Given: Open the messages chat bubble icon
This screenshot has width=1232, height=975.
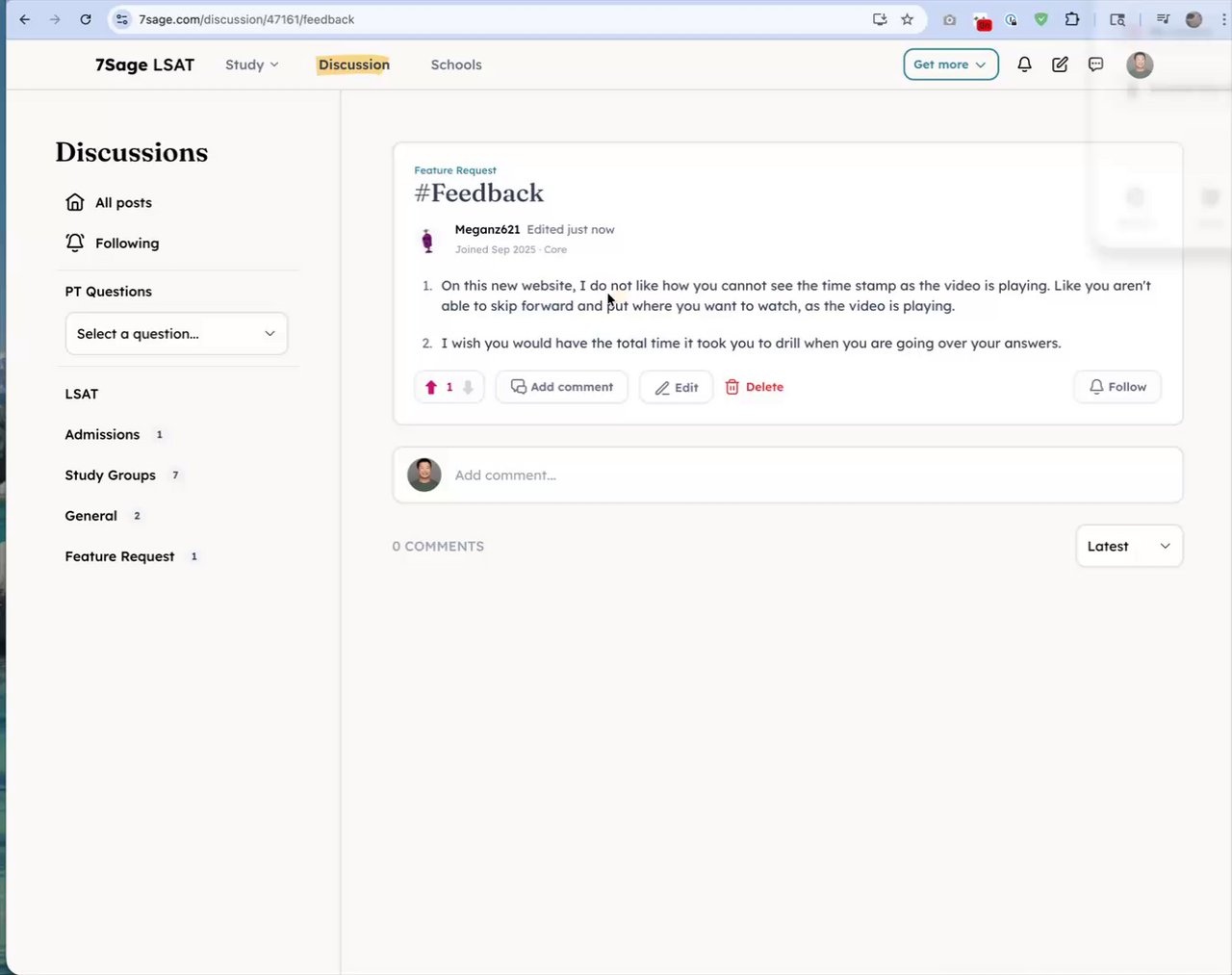Looking at the screenshot, I should (1095, 64).
